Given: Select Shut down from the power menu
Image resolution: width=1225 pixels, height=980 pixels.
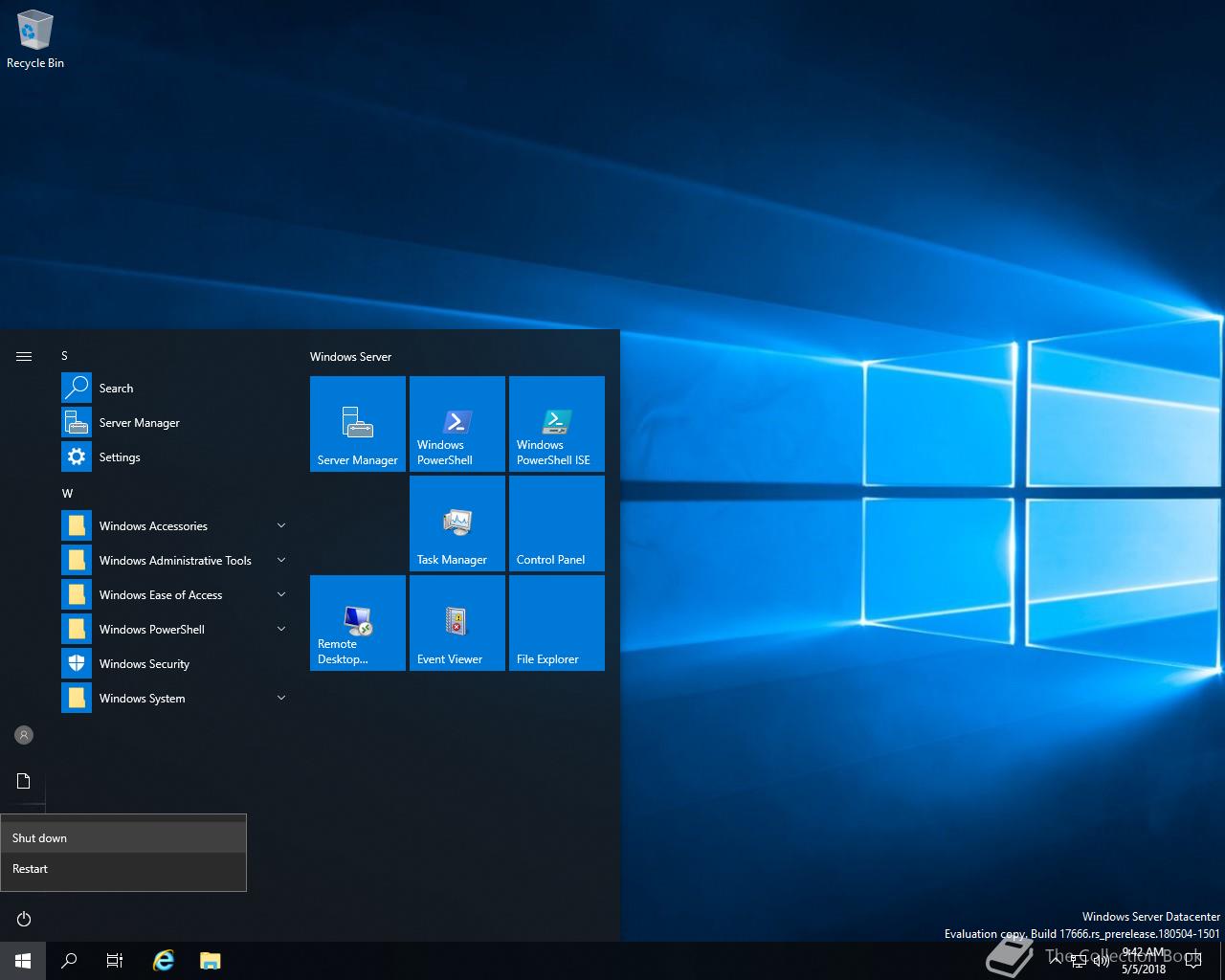Looking at the screenshot, I should coord(123,837).
